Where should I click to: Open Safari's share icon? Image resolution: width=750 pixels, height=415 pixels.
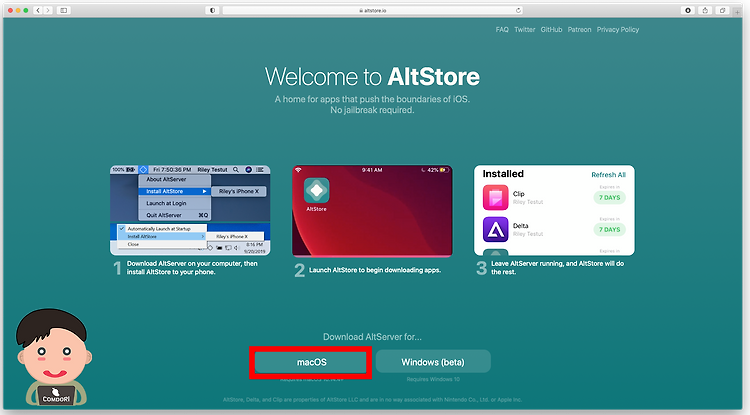pyautogui.click(x=705, y=10)
